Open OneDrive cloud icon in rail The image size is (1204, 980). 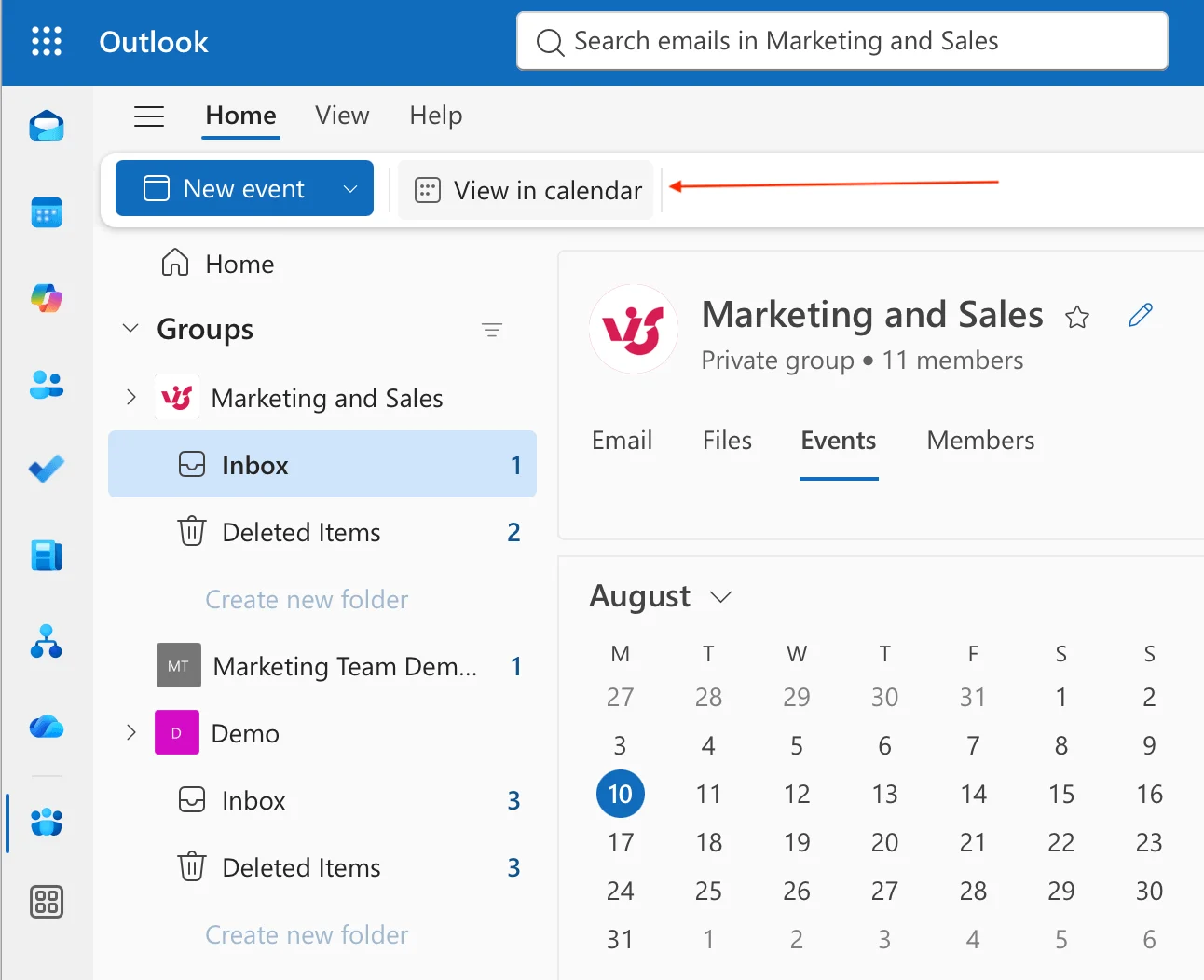(47, 727)
